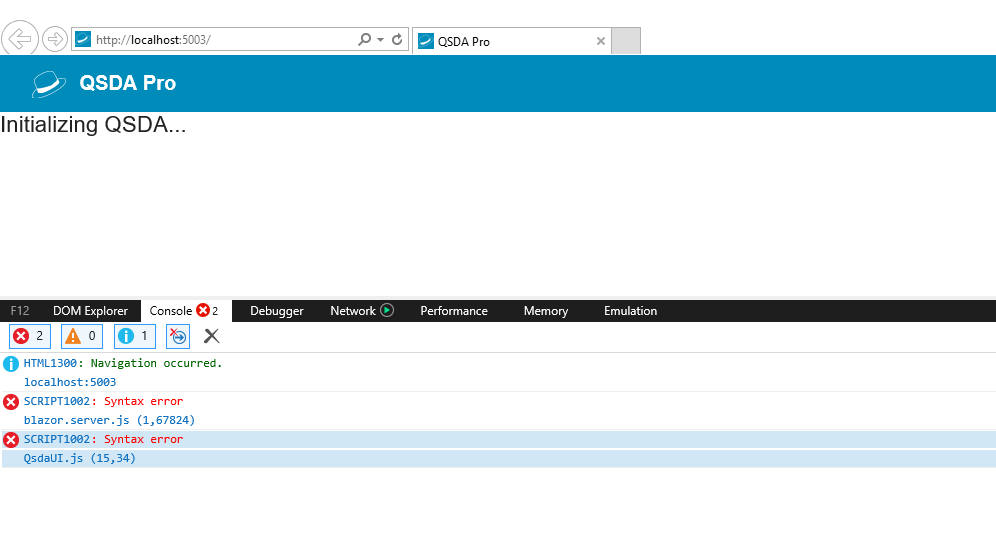Click the red error badge on the Console tab
Image resolution: width=996 pixels, height=553 pixels.
pos(203,310)
